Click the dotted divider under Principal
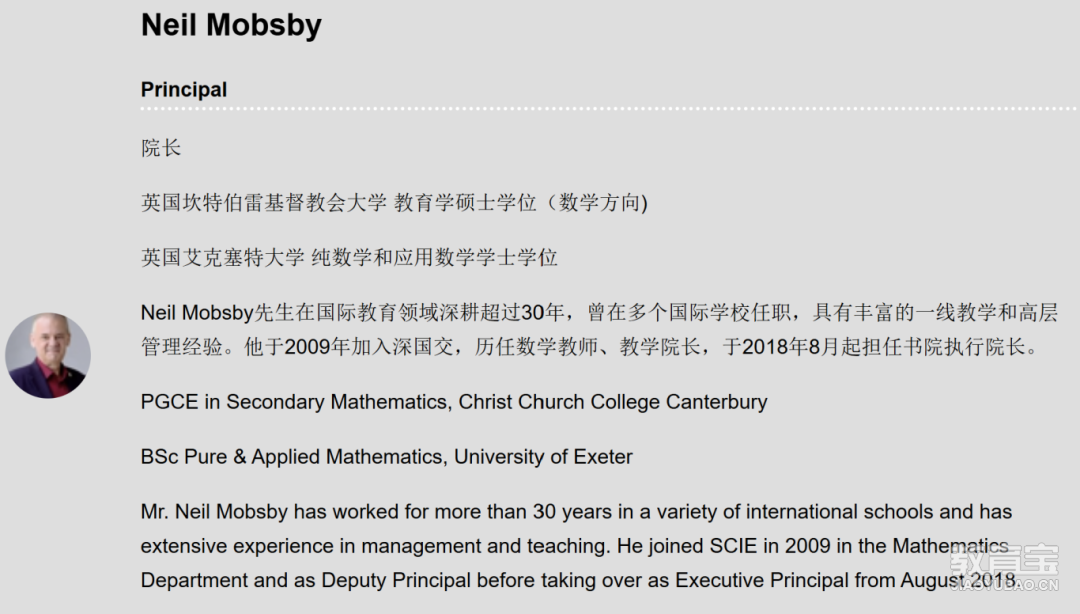Viewport: 1080px width, 614px height. point(608,108)
